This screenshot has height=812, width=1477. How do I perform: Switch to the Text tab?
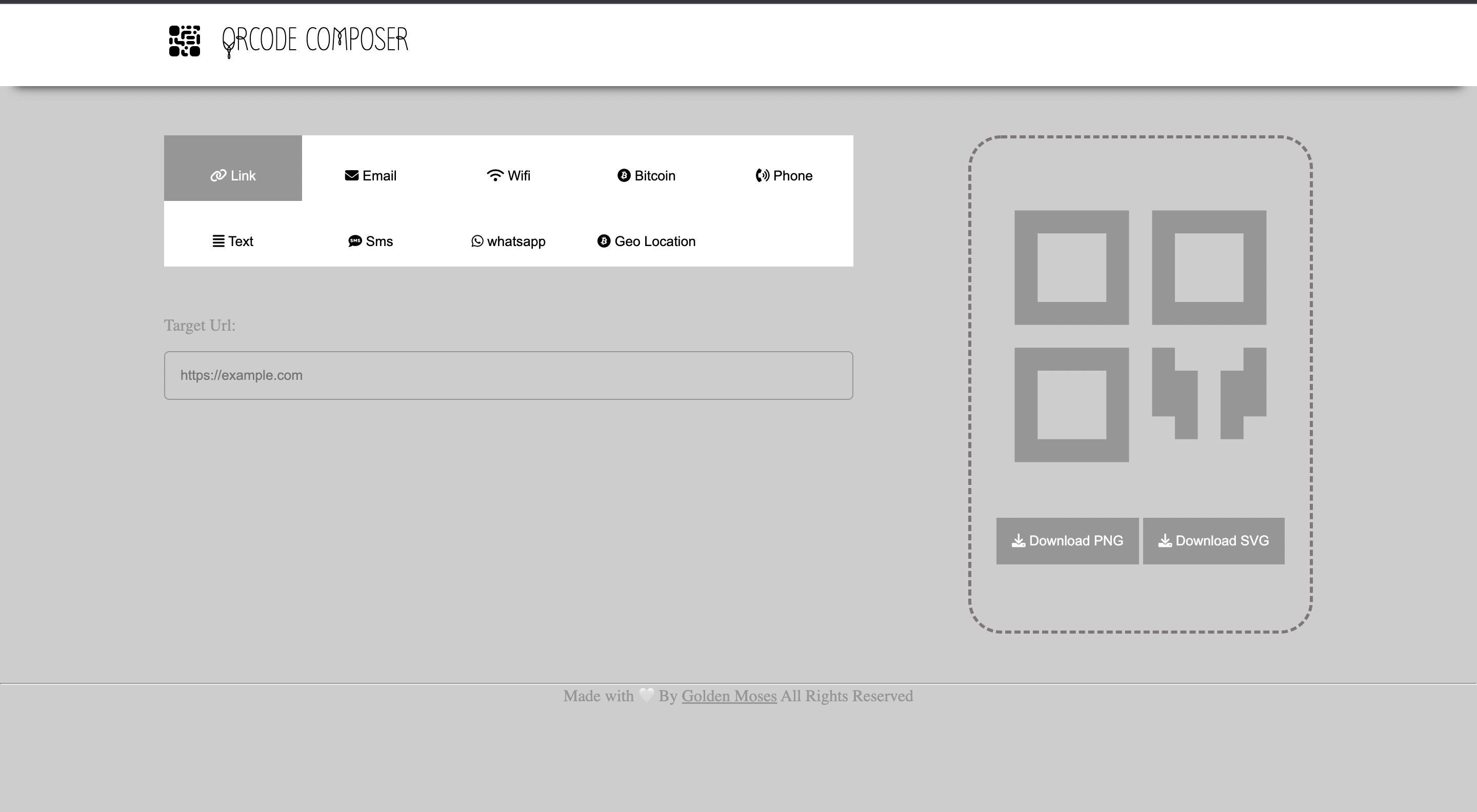233,241
